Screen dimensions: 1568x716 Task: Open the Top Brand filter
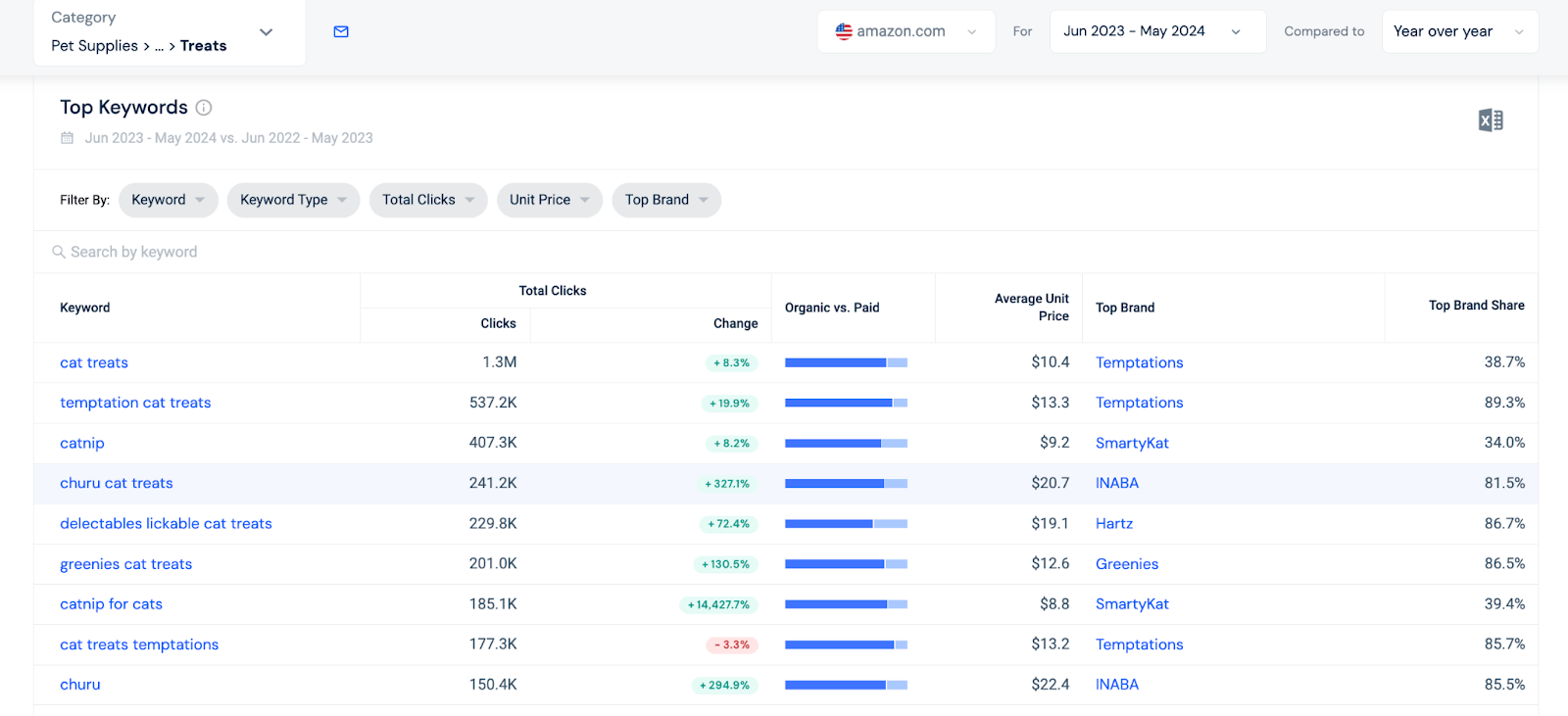click(x=665, y=200)
